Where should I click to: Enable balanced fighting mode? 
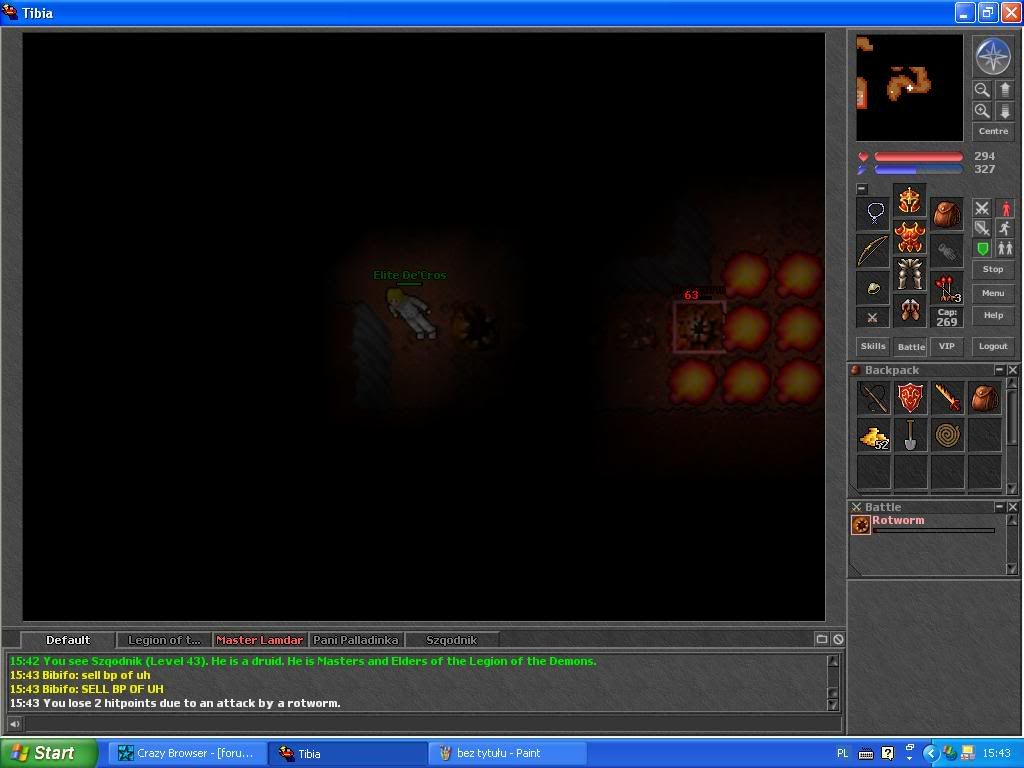(982, 228)
